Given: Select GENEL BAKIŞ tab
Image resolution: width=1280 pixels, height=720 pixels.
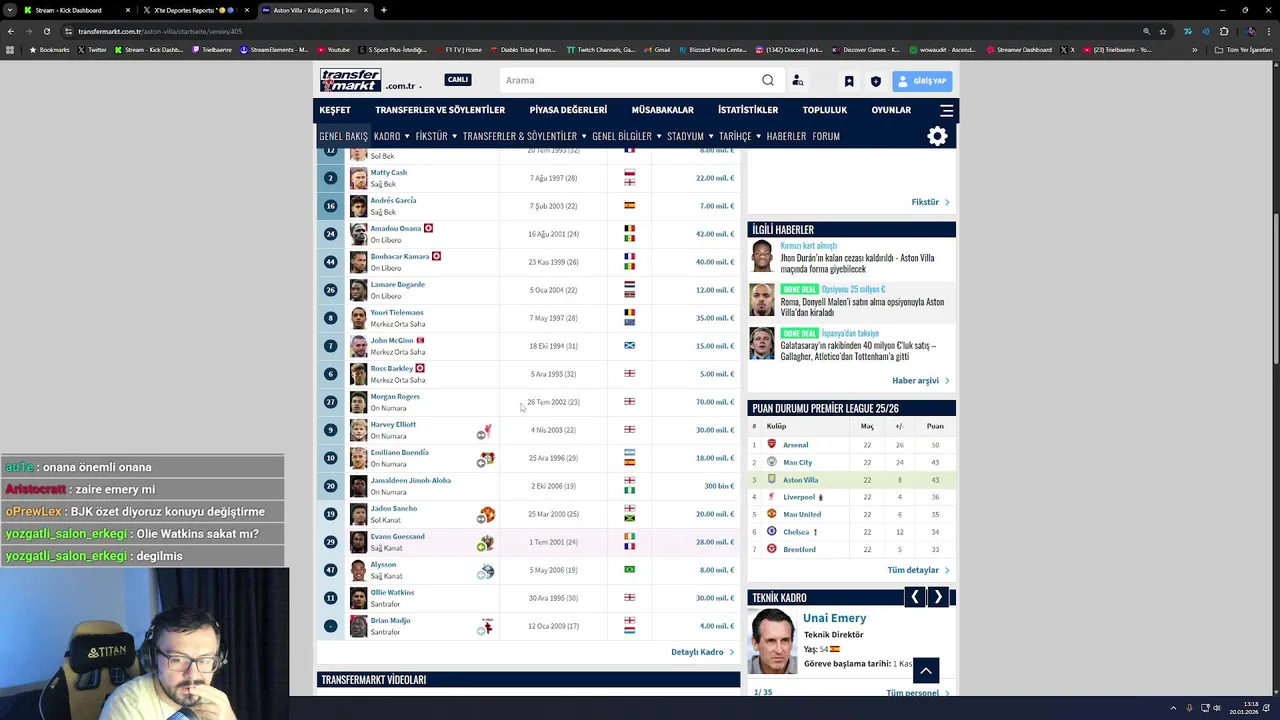Looking at the screenshot, I should (343, 136).
